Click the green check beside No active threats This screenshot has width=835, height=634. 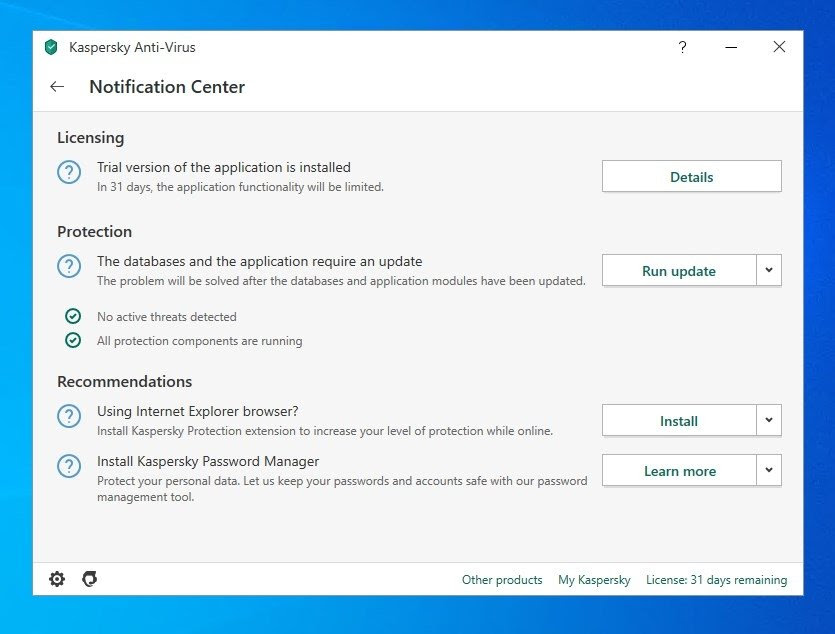(x=73, y=316)
